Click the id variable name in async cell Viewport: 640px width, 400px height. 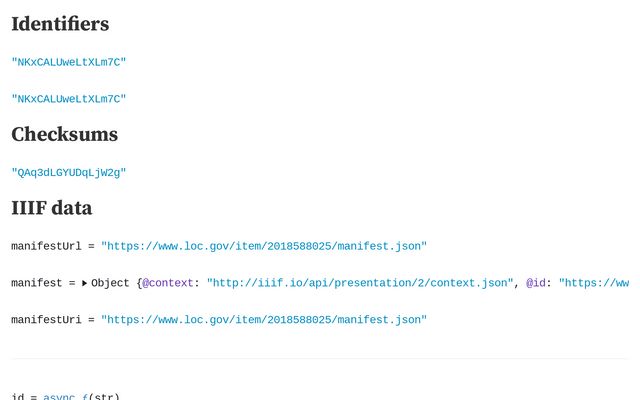pos(18,396)
